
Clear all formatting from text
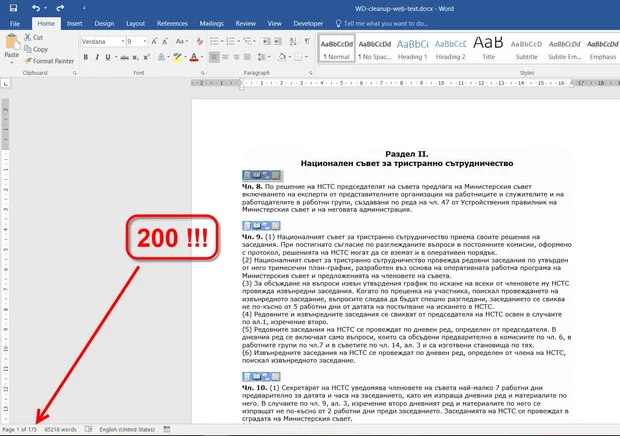pyautogui.click(x=200, y=42)
